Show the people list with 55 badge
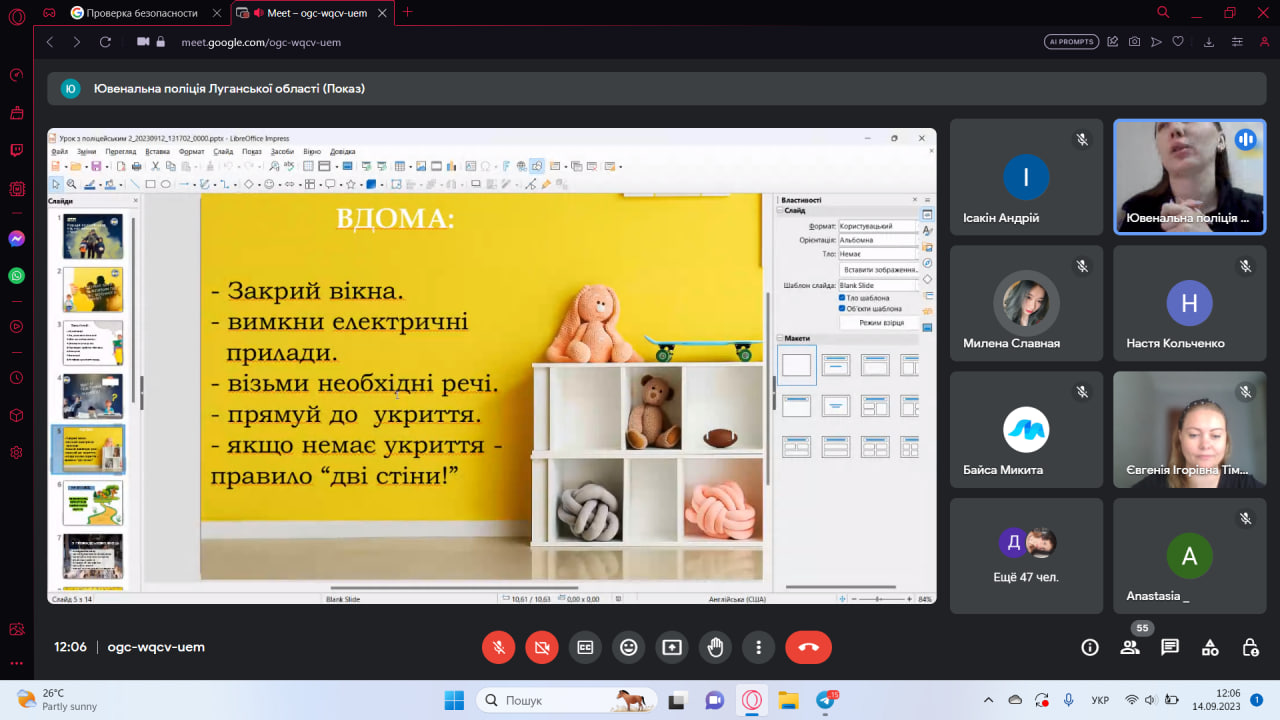The height and width of the screenshot is (720, 1280). 1130,647
